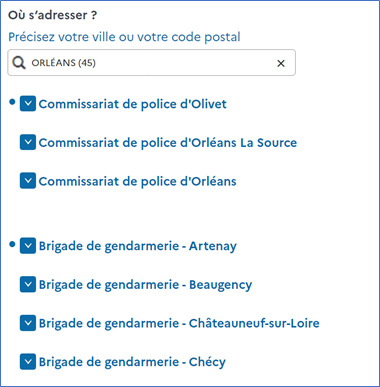
Task: Open the chevron icon for Châteauneuf-sur-Loire brigade
Action: pos(28,323)
